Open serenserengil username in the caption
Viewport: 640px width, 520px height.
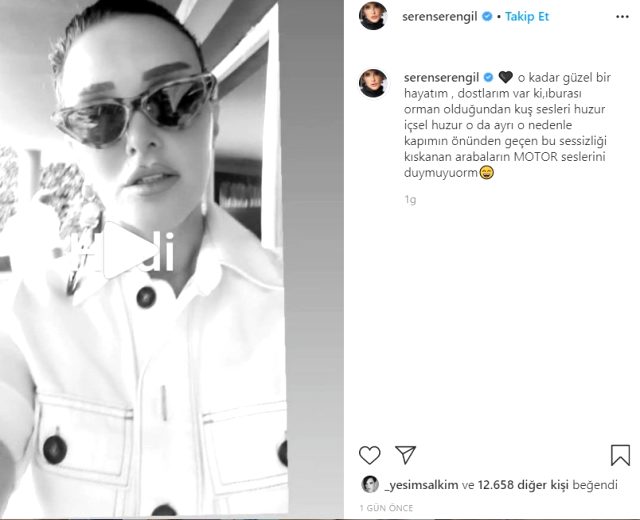pos(441,77)
